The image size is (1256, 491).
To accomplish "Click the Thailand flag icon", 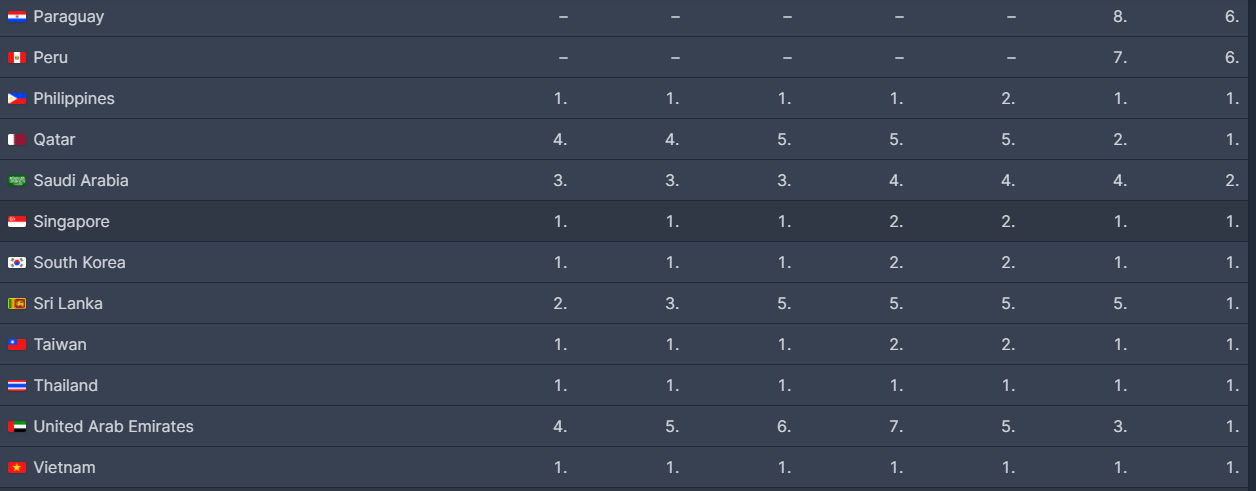I will (17, 386).
